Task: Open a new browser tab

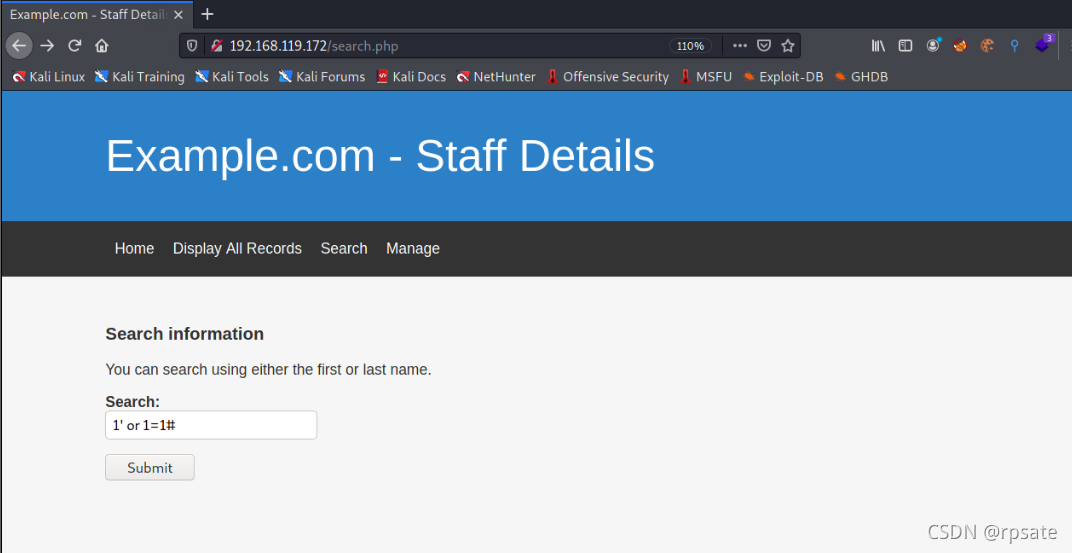Action: 207,14
